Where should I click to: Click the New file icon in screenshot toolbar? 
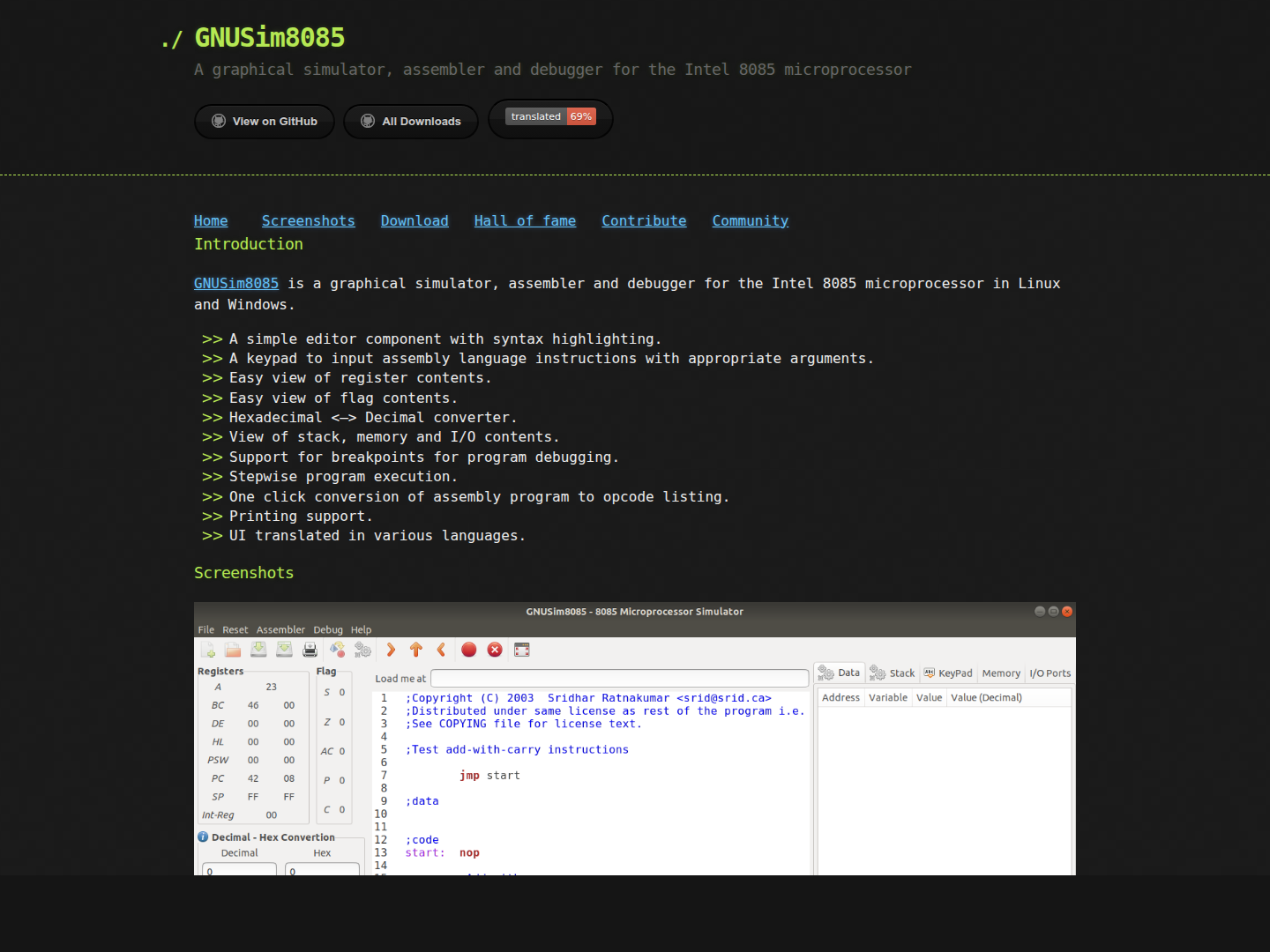point(208,650)
